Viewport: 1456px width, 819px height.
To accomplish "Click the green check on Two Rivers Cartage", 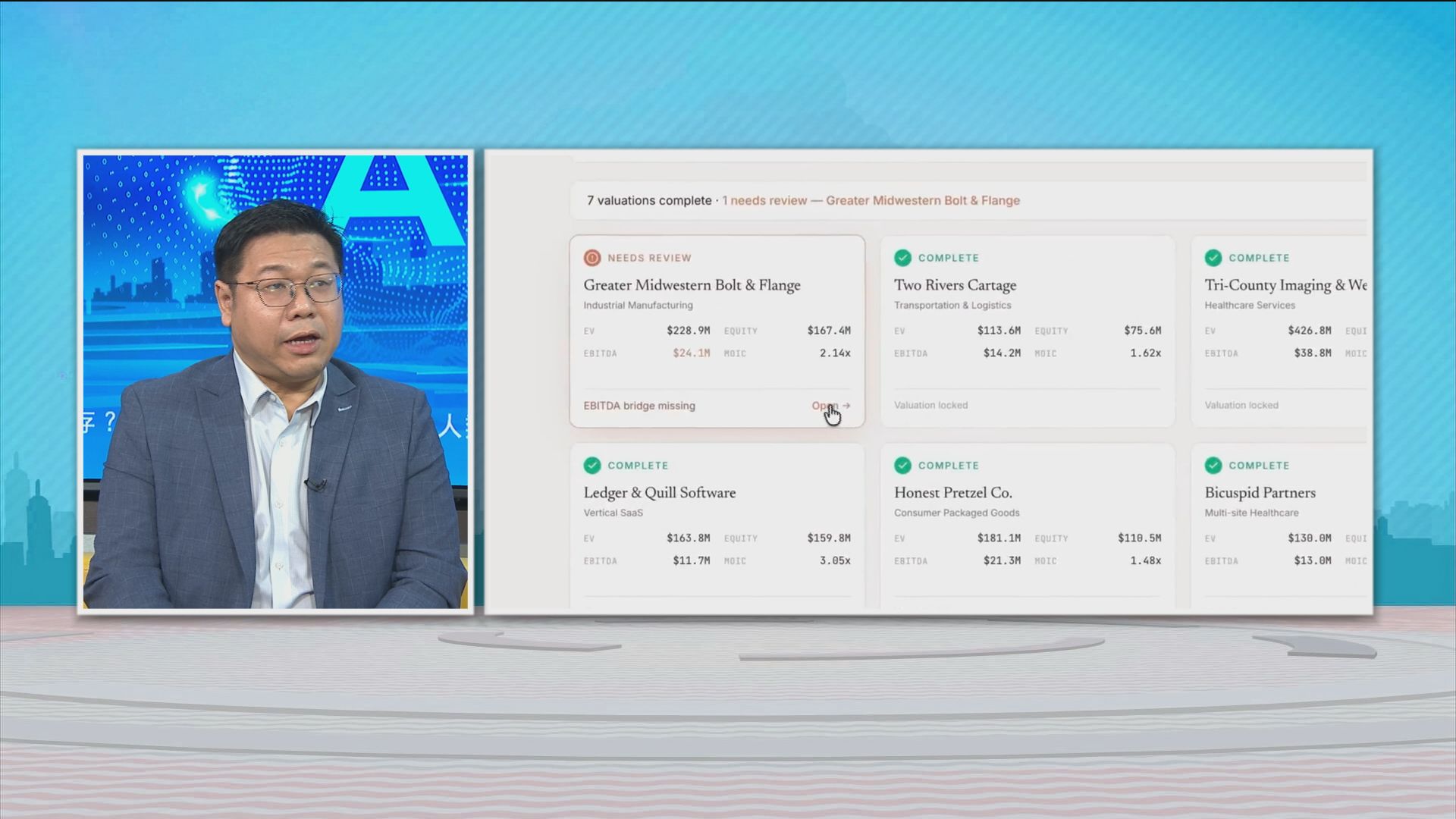I will click(x=902, y=258).
